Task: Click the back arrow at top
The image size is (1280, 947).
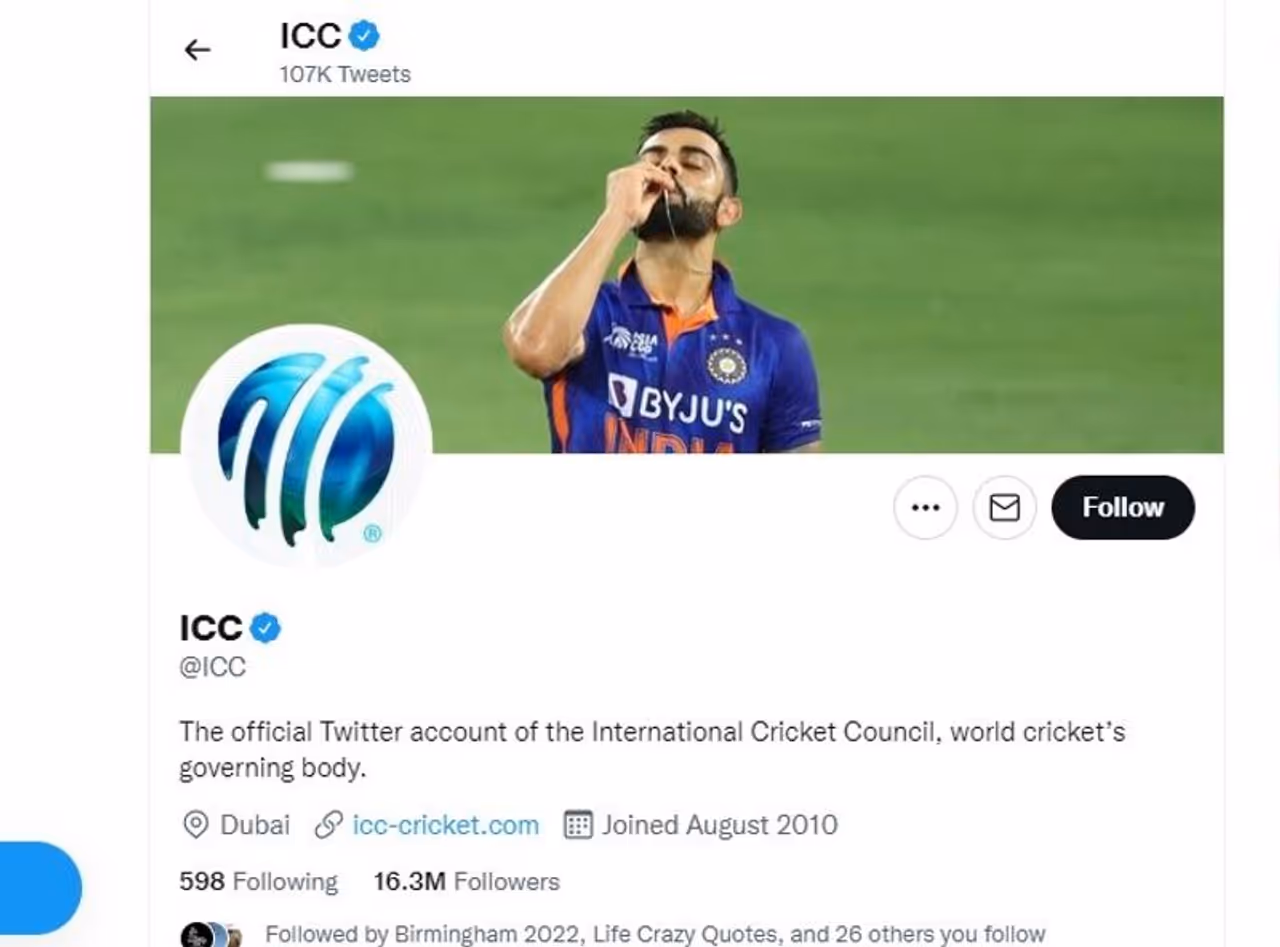Action: point(197,50)
